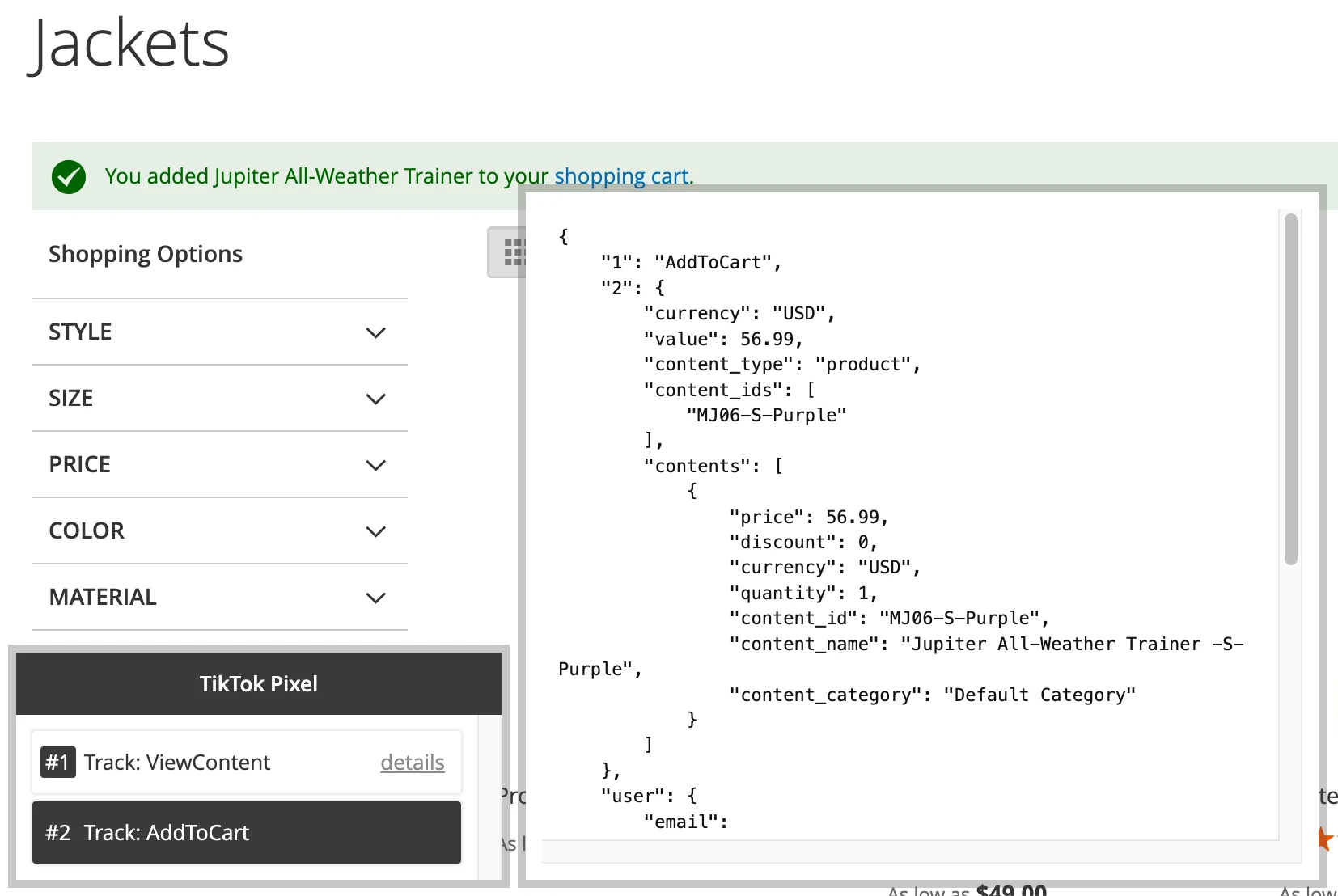Select the Track: ViewContent event row
The height and width of the screenshot is (896, 1338).
(247, 762)
